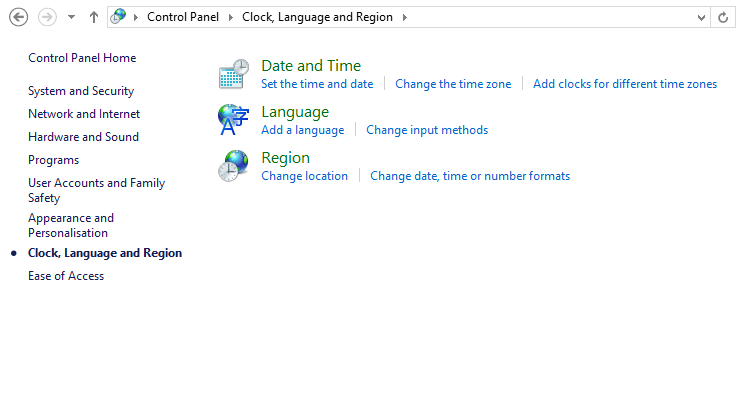Viewport: 742px width, 405px height.
Task: Click the Control Panel icon in address bar
Action: coord(119,17)
